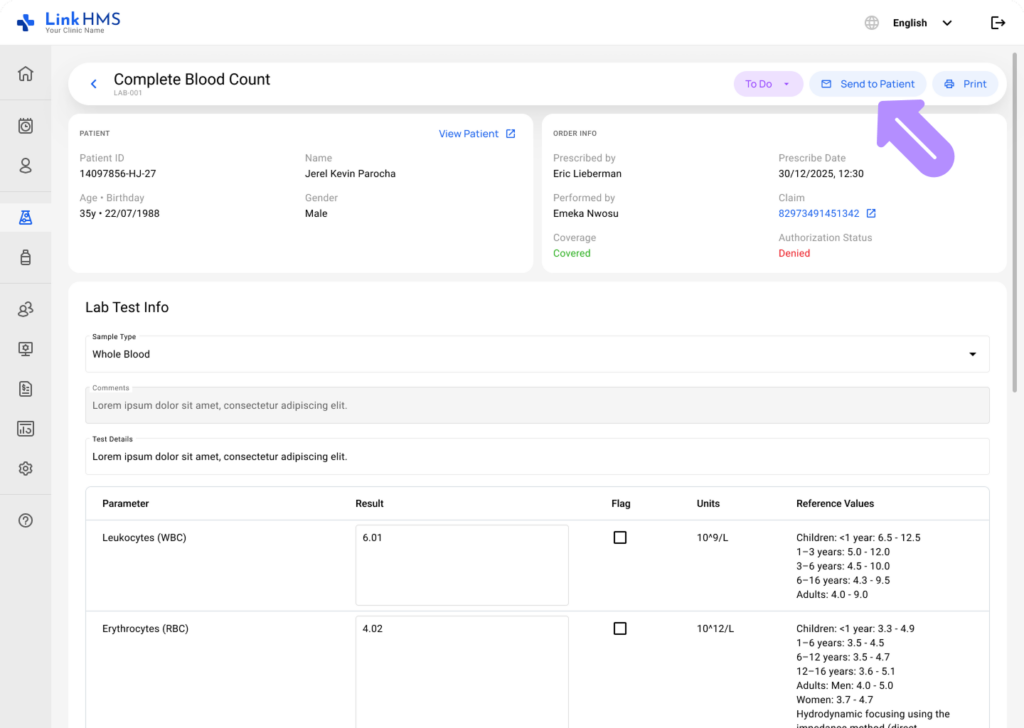Click the name Jerel Kevin Parocha

click(x=350, y=174)
